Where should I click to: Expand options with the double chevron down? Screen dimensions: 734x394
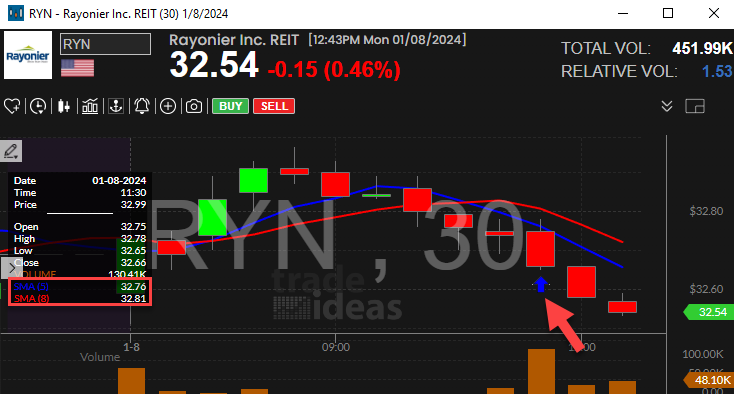point(667,106)
